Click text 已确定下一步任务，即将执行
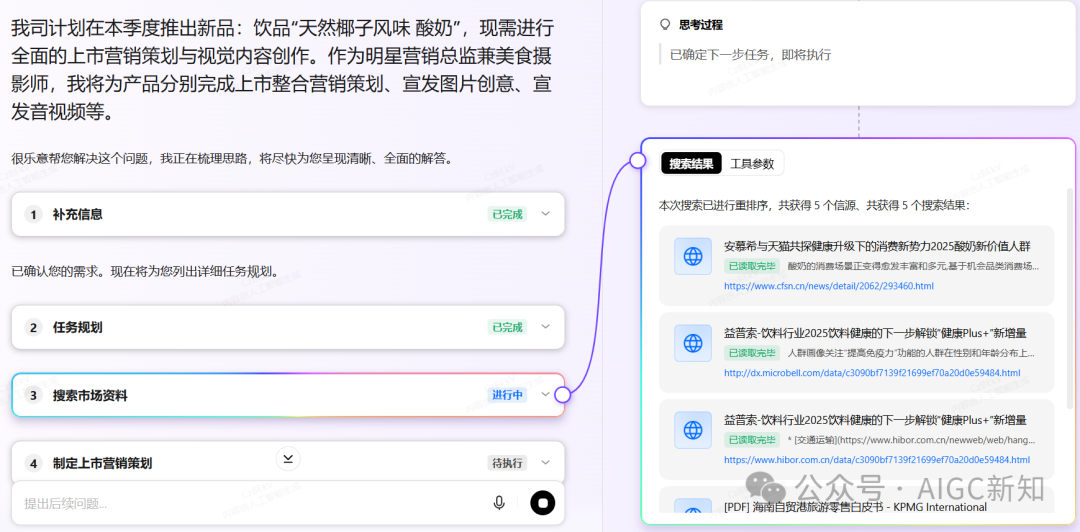 pos(750,54)
